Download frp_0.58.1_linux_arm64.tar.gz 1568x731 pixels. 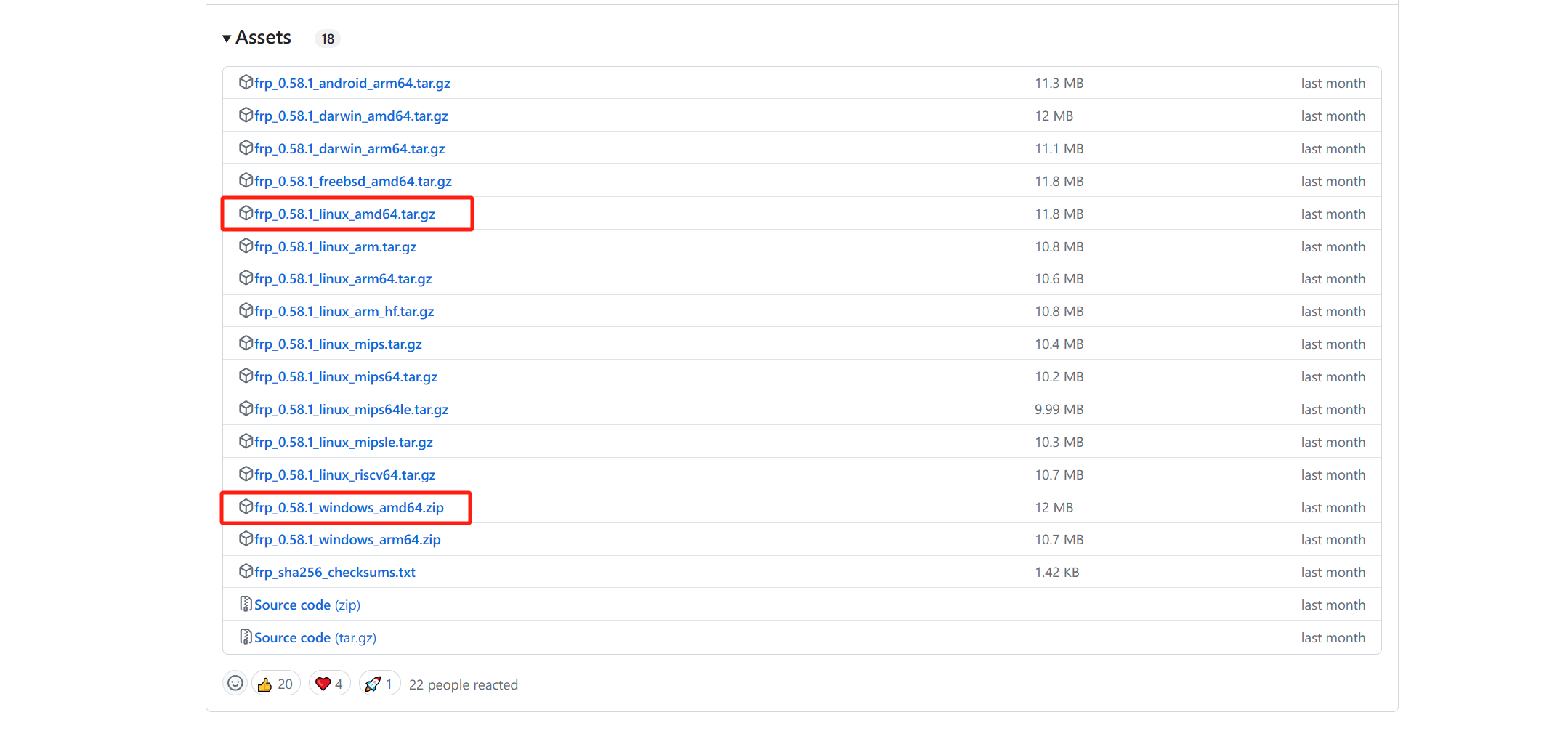point(343,279)
